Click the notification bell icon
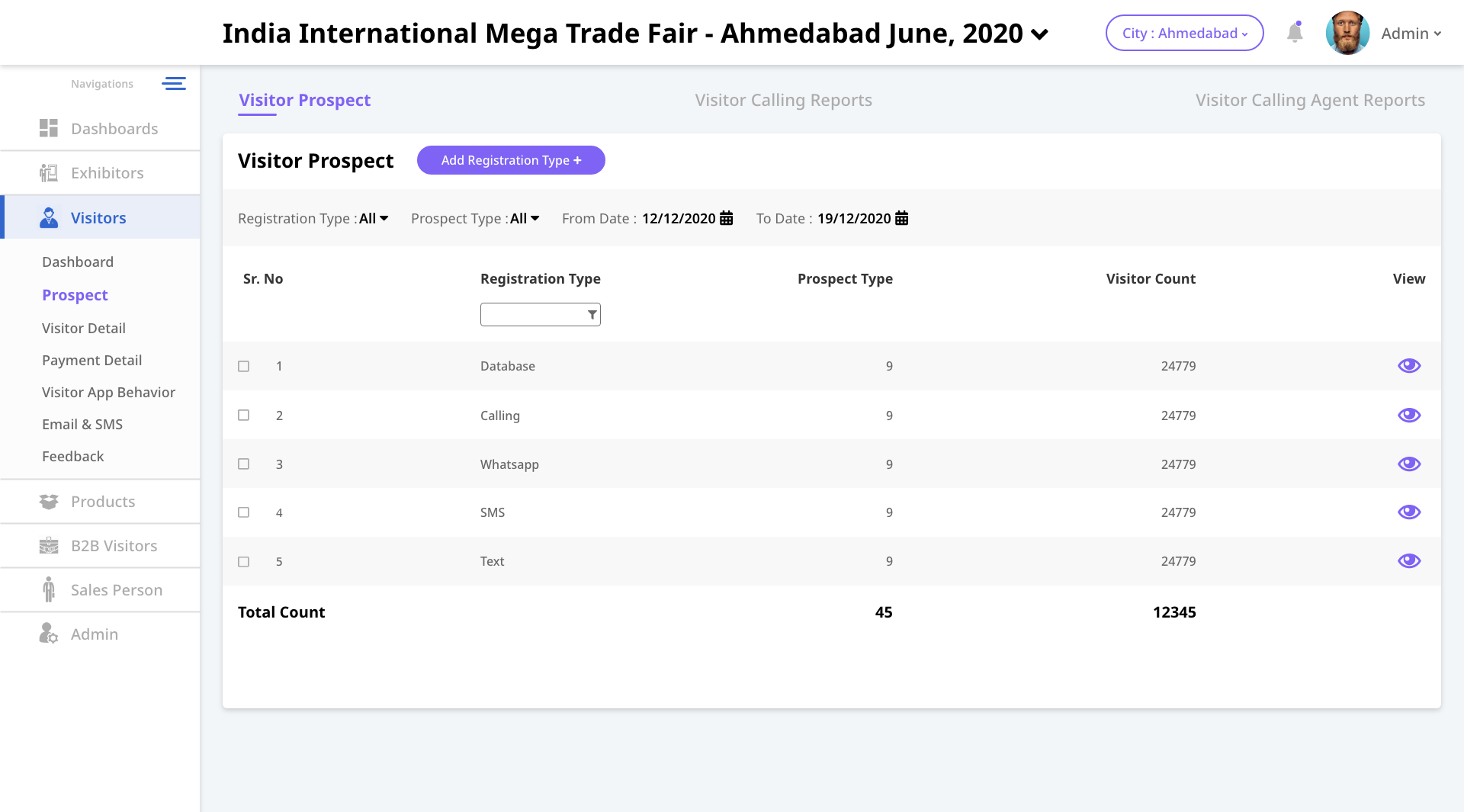Image resolution: width=1464 pixels, height=812 pixels. pos(1295,33)
